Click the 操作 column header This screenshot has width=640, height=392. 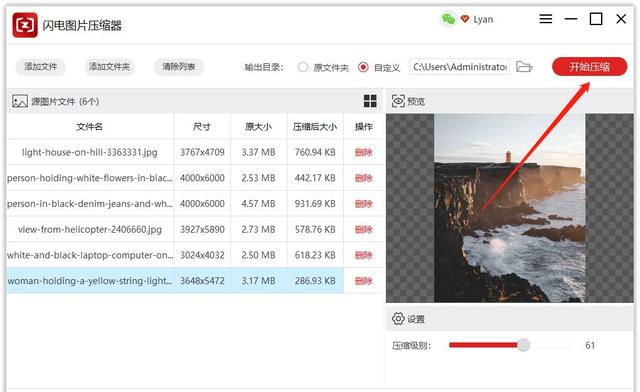pos(364,127)
